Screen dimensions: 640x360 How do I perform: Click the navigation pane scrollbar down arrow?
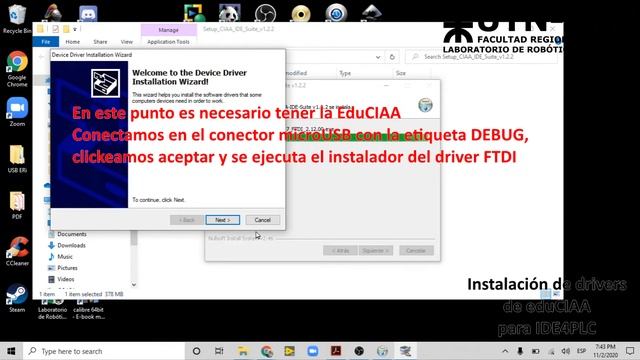point(134,284)
